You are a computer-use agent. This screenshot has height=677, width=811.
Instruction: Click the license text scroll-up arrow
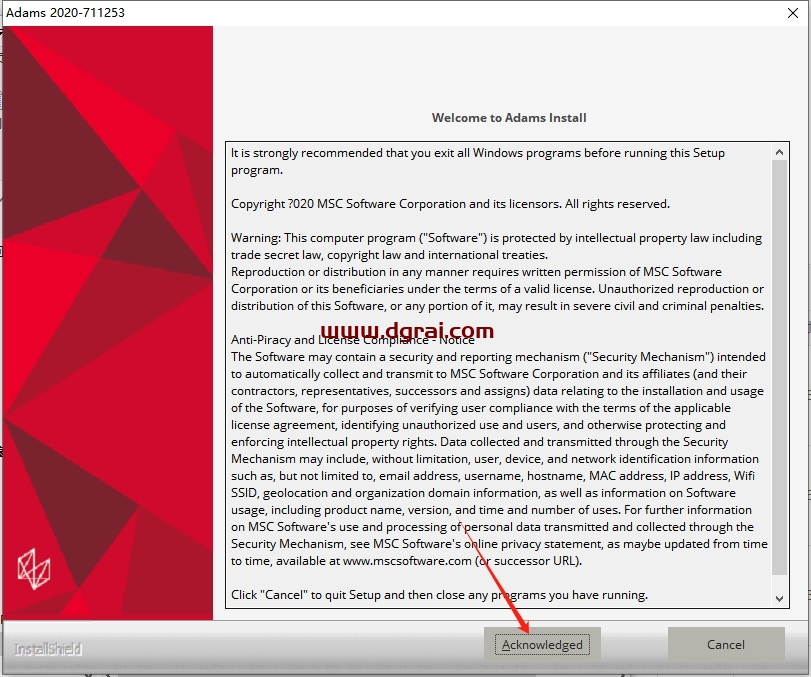click(779, 152)
